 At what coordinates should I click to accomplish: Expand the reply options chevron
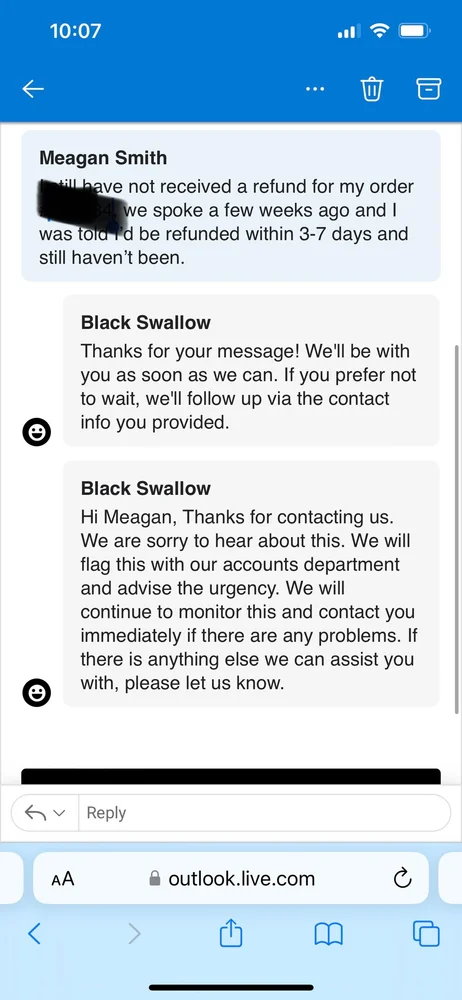pyautogui.click(x=59, y=813)
